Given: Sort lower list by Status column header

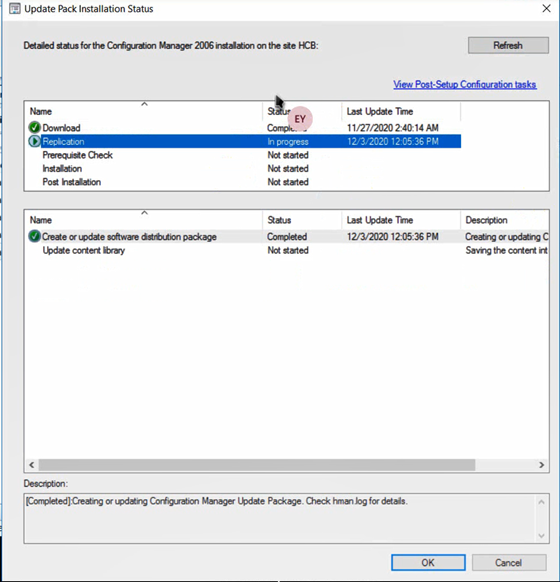Looking at the screenshot, I should tap(302, 220).
